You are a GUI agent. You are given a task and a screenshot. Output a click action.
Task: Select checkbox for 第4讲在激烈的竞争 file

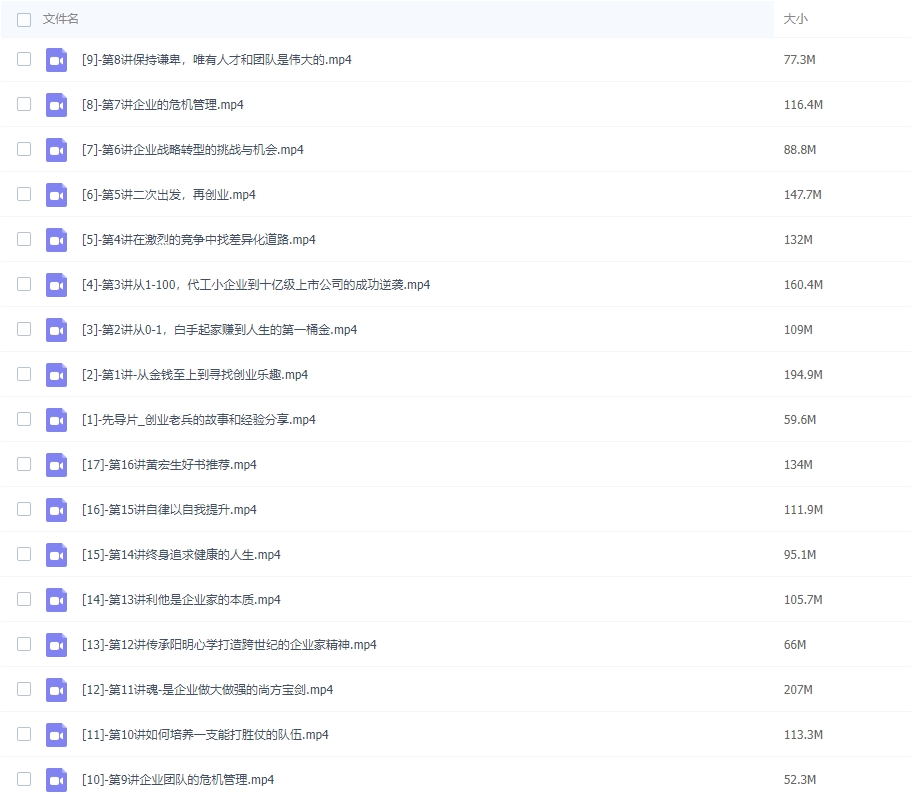(x=24, y=239)
